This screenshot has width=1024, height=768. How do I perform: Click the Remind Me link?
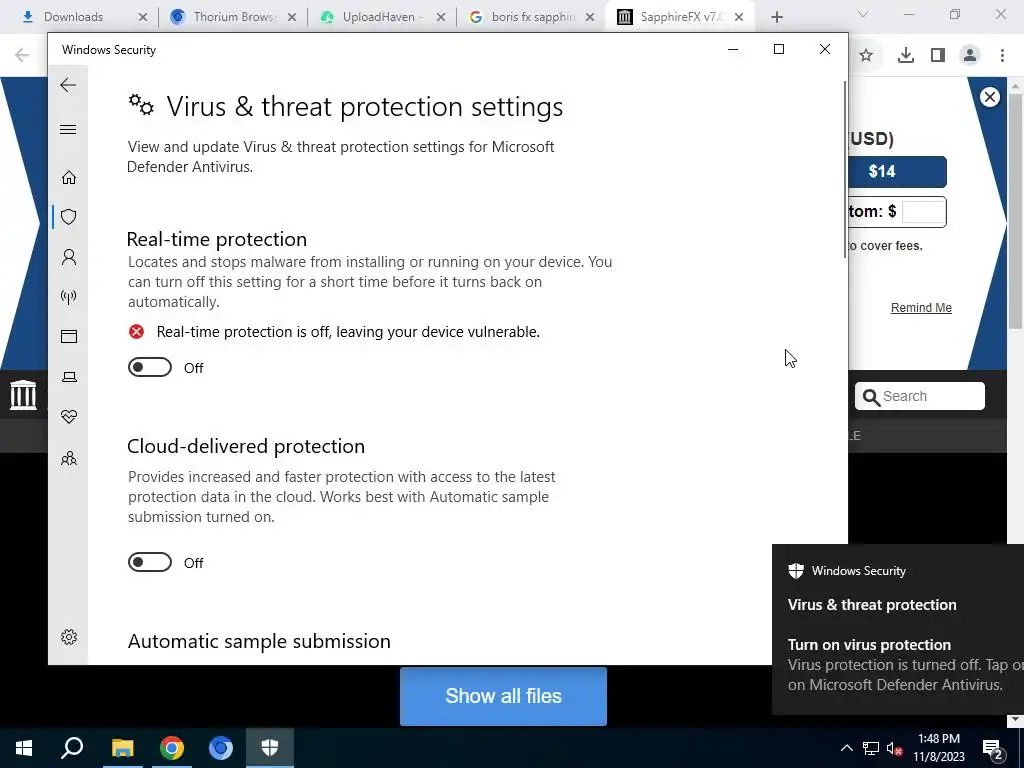pos(921,308)
